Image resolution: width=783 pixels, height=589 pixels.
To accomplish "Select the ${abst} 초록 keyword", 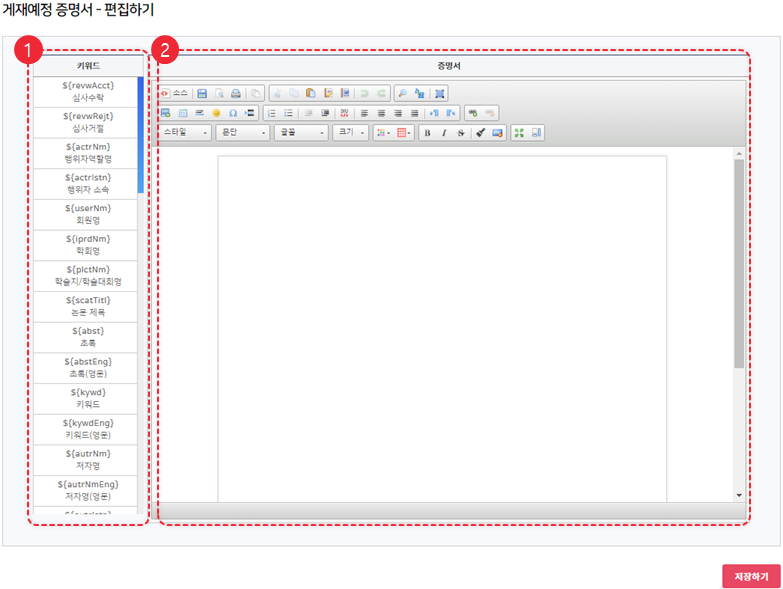I will coord(88,336).
